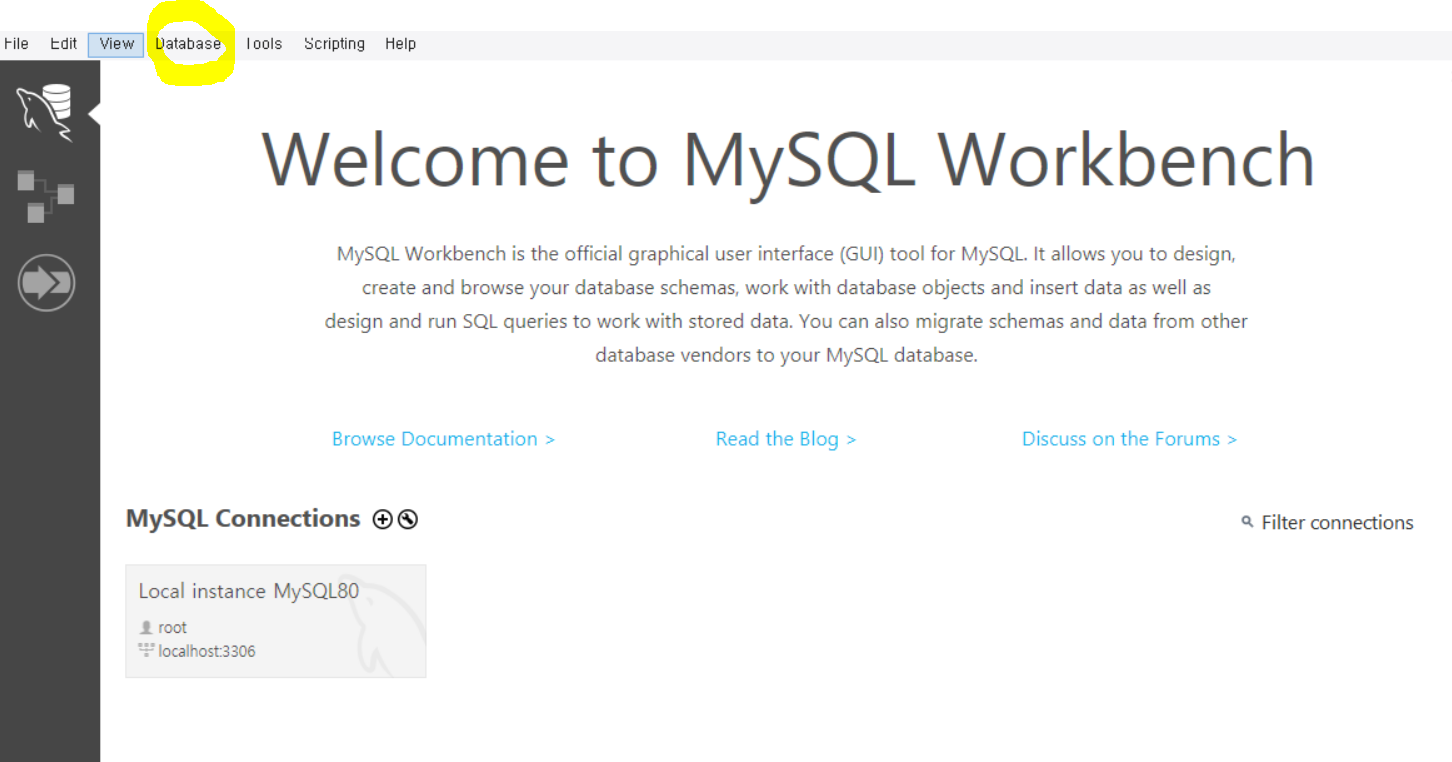
Task: Add a new MySQL connection with plus icon
Action: (x=382, y=519)
